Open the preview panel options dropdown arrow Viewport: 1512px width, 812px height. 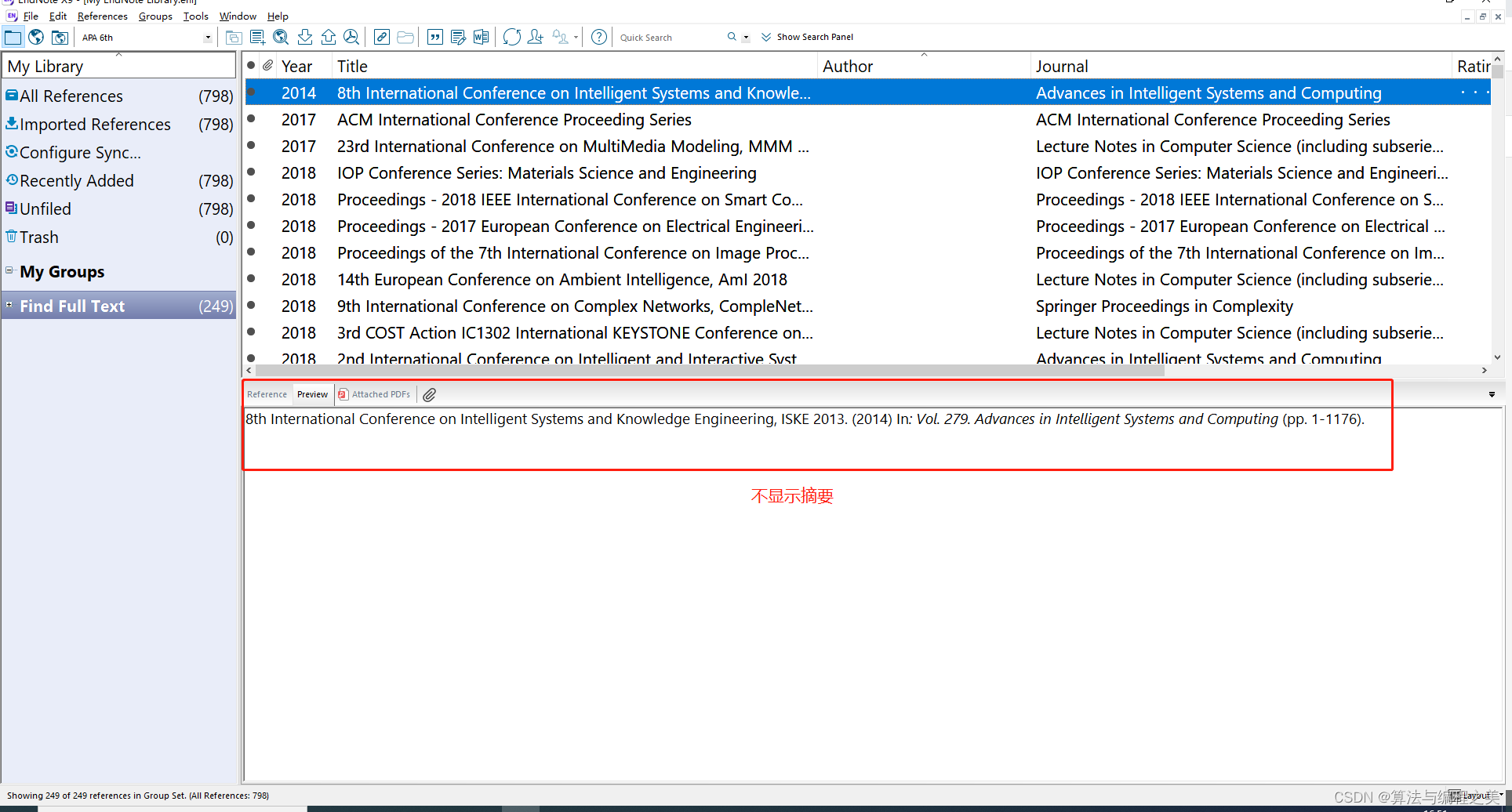[1492, 394]
